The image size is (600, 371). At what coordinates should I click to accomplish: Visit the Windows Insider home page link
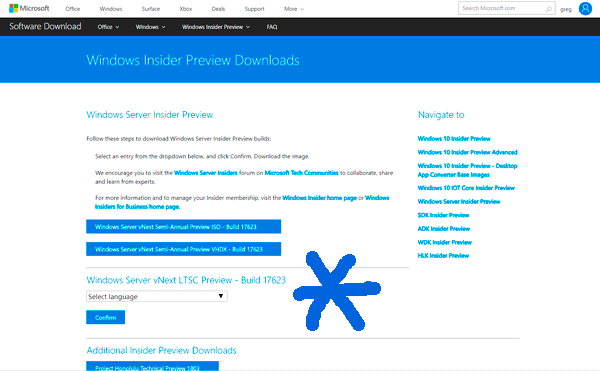pyautogui.click(x=320, y=198)
